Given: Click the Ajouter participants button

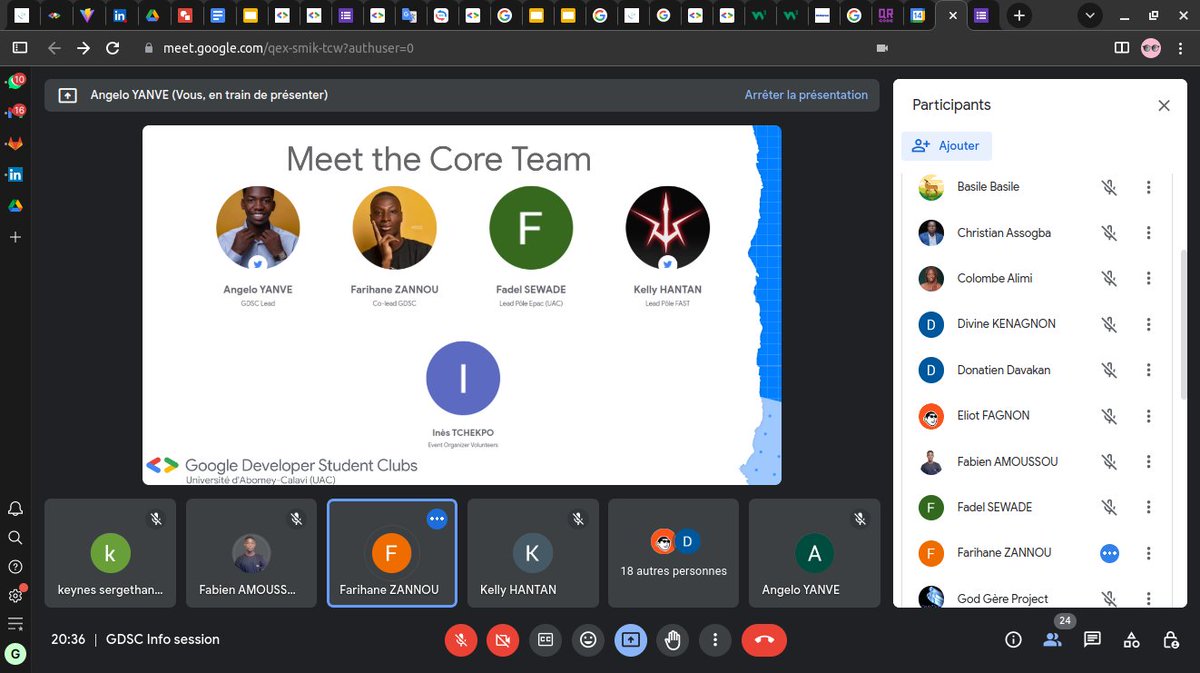Looking at the screenshot, I should (x=946, y=146).
